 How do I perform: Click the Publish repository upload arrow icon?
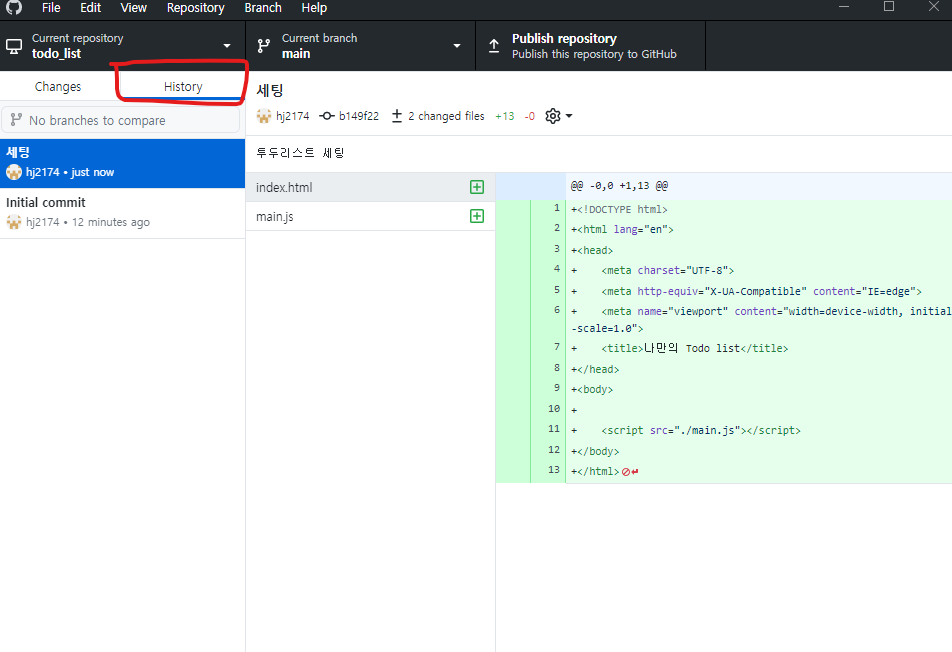point(494,46)
